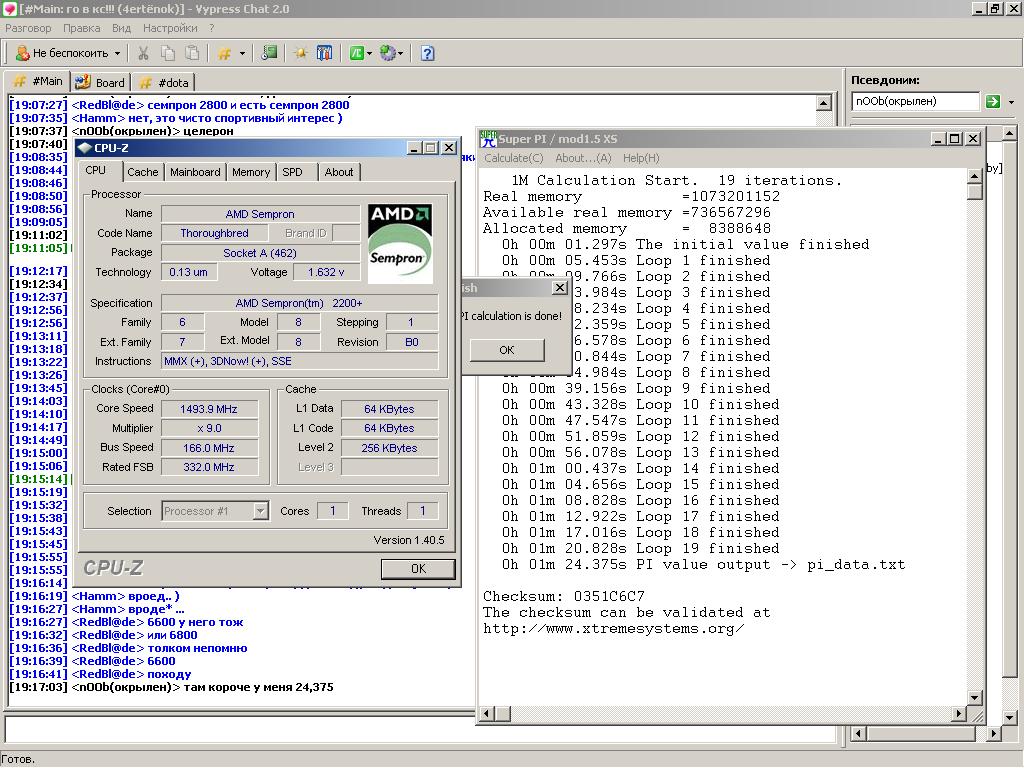1024x768 pixels.
Task: Open the Настройки menu
Action: pyautogui.click(x=170, y=28)
